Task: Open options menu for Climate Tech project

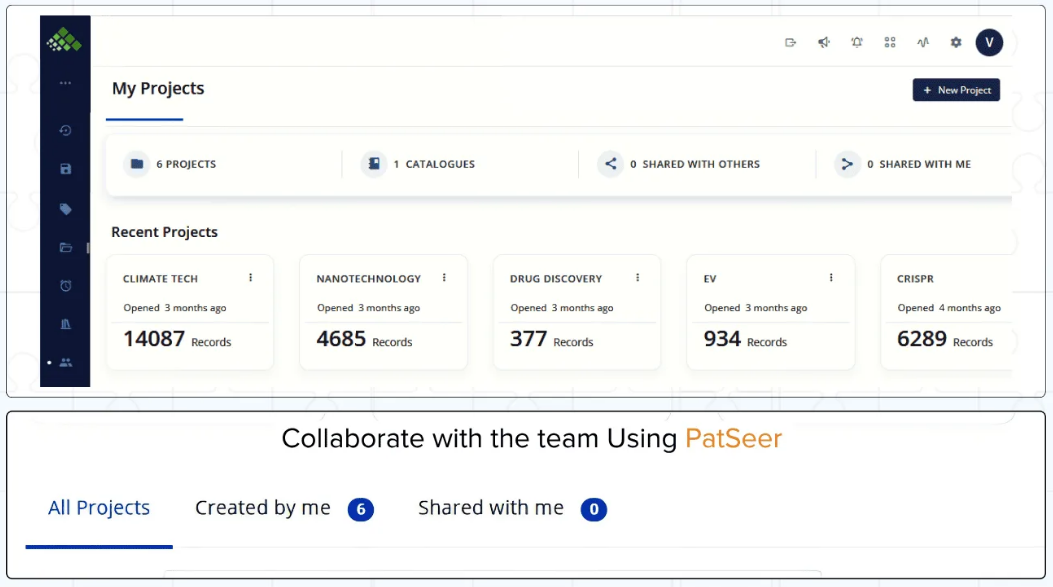Action: tap(250, 278)
